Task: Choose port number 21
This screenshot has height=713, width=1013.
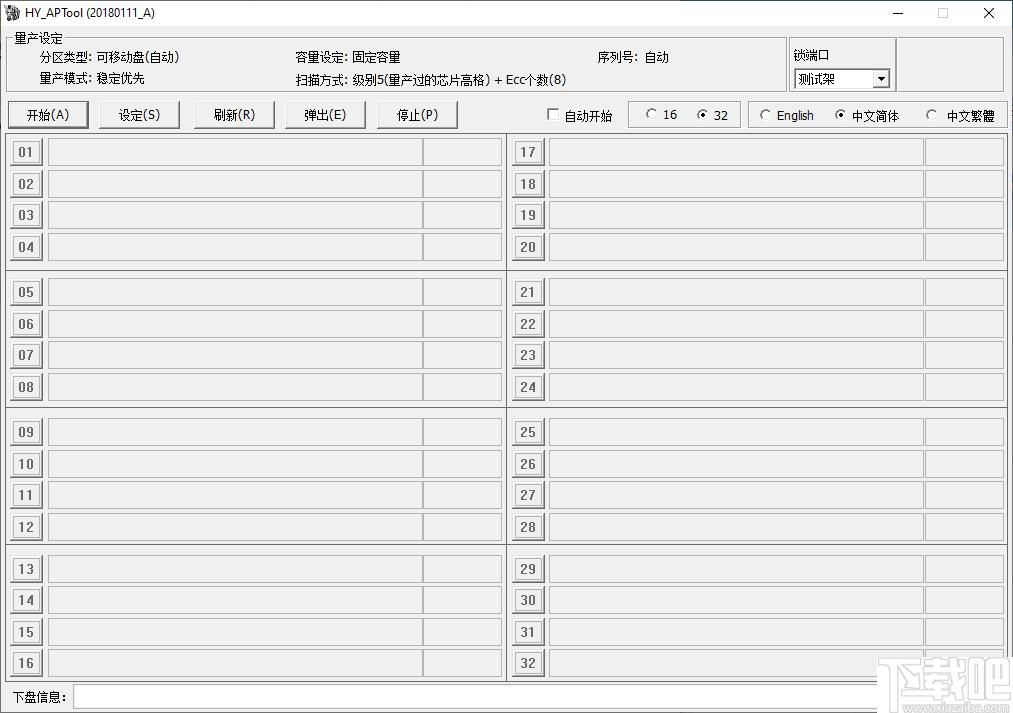Action: (528, 292)
